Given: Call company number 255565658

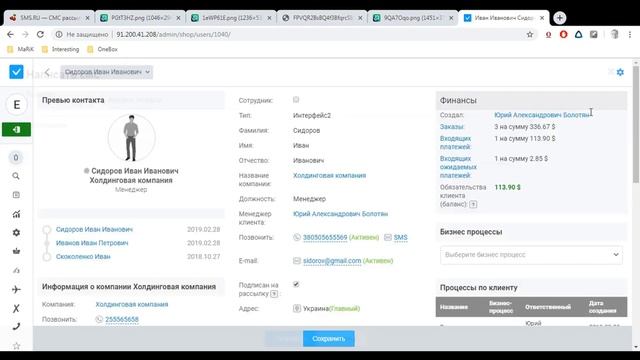Looking at the screenshot, I should tap(122, 320).
